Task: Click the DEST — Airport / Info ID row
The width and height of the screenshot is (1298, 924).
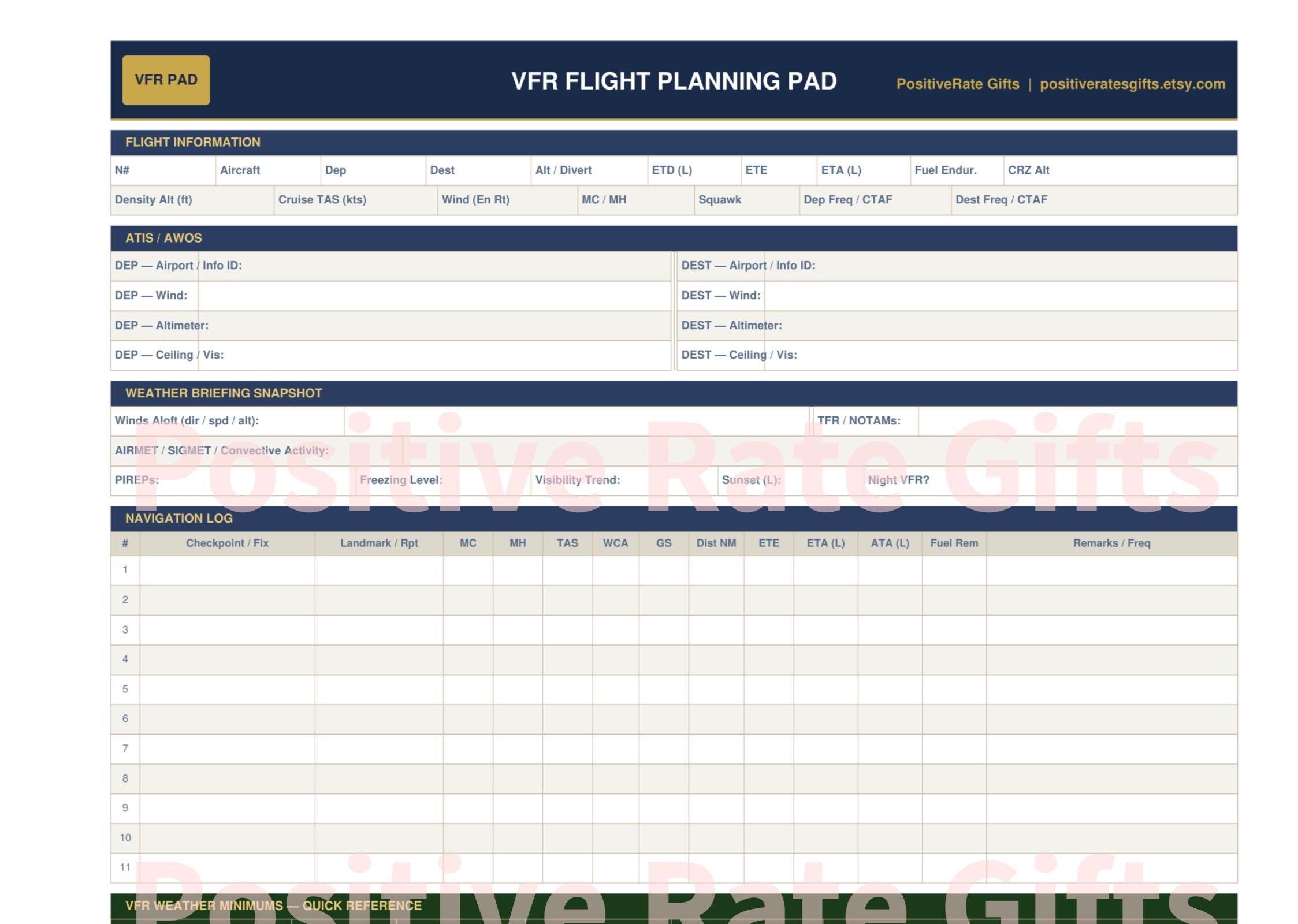Action: click(957, 266)
